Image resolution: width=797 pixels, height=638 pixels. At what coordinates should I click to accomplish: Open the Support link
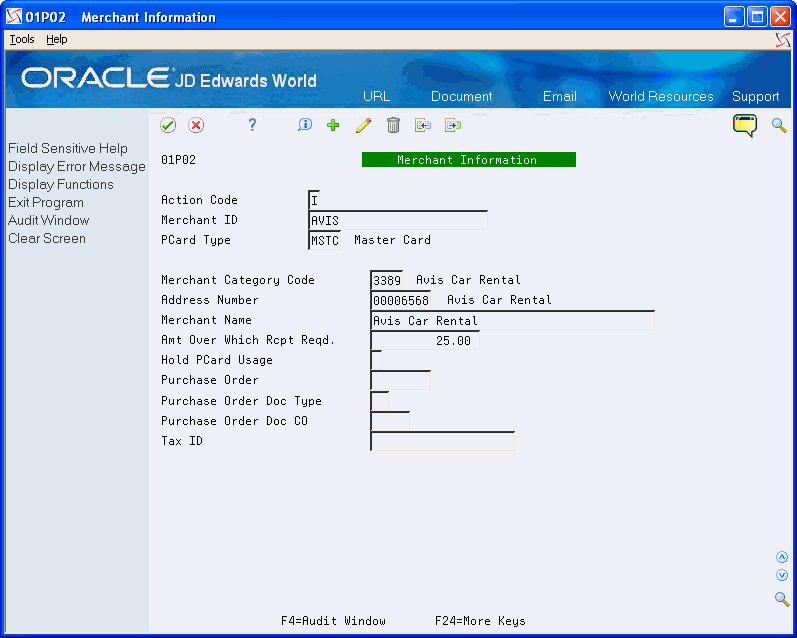pyautogui.click(x=755, y=96)
